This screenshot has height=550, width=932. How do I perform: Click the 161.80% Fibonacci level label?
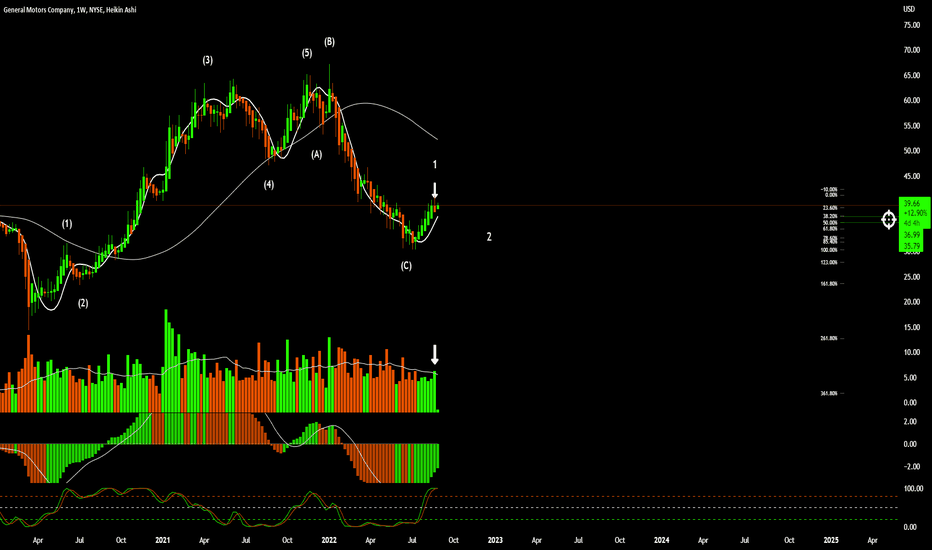pos(829,284)
